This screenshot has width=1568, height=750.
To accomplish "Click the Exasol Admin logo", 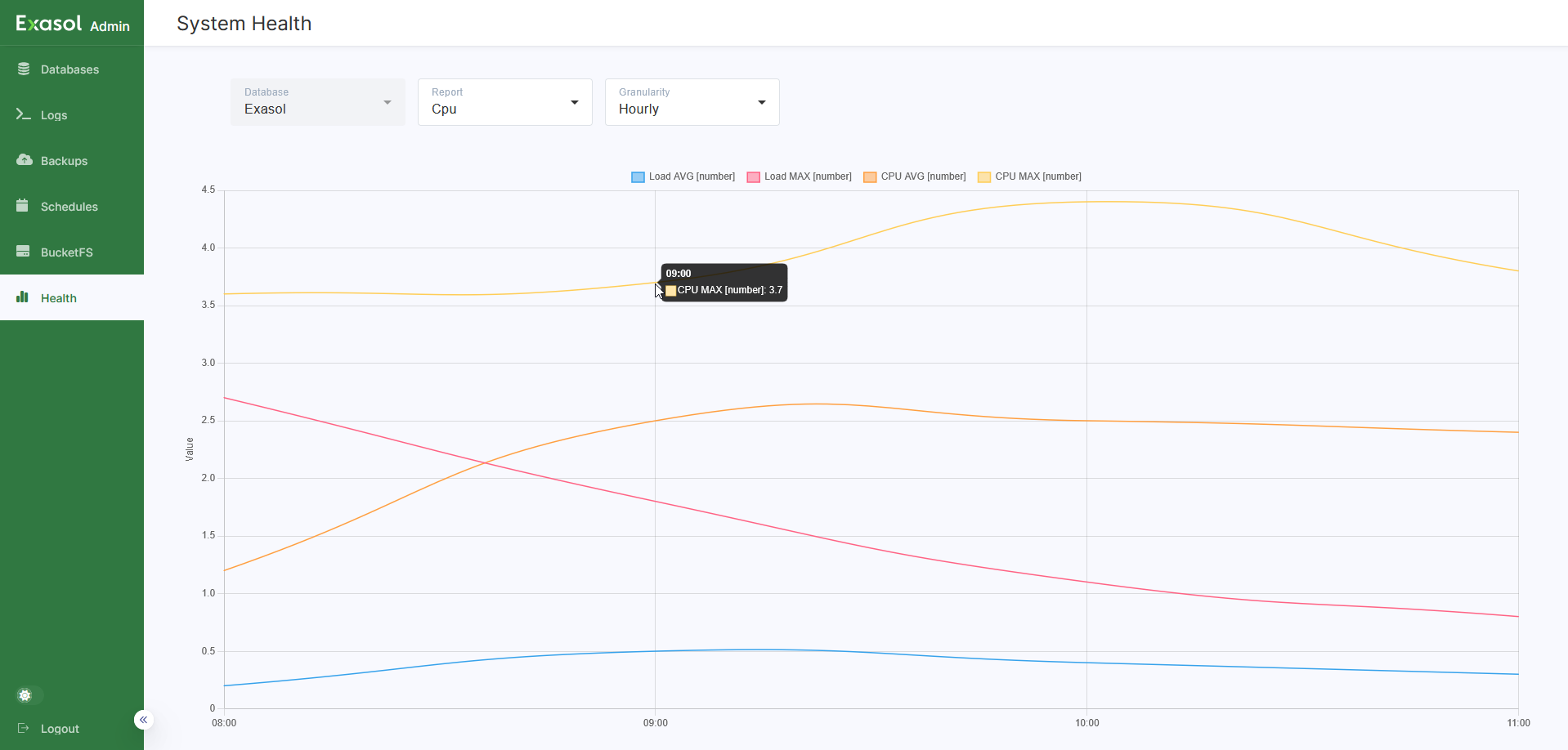I will (x=72, y=24).
